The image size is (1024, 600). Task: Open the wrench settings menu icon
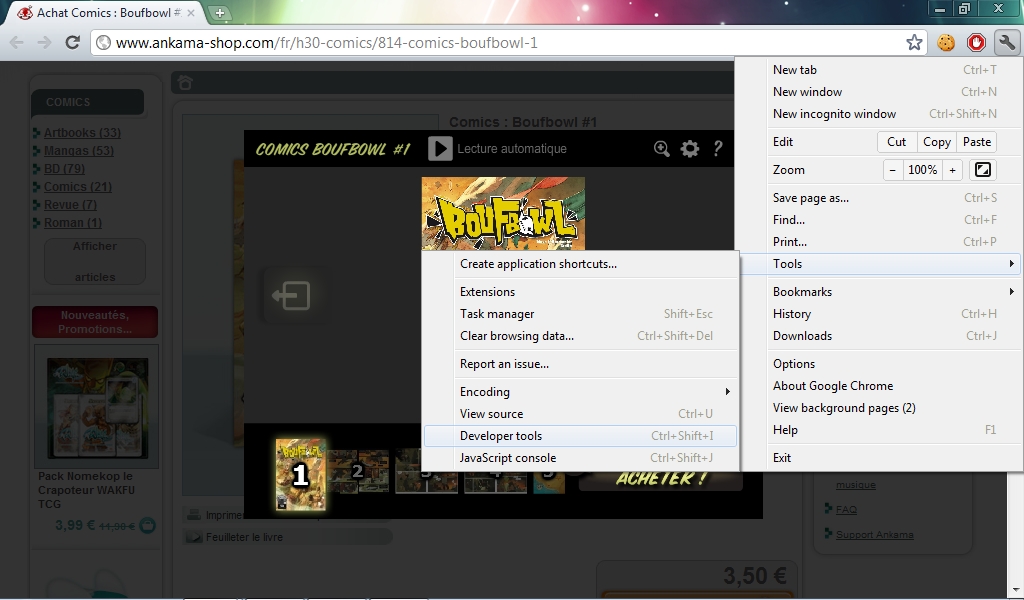(x=1006, y=43)
